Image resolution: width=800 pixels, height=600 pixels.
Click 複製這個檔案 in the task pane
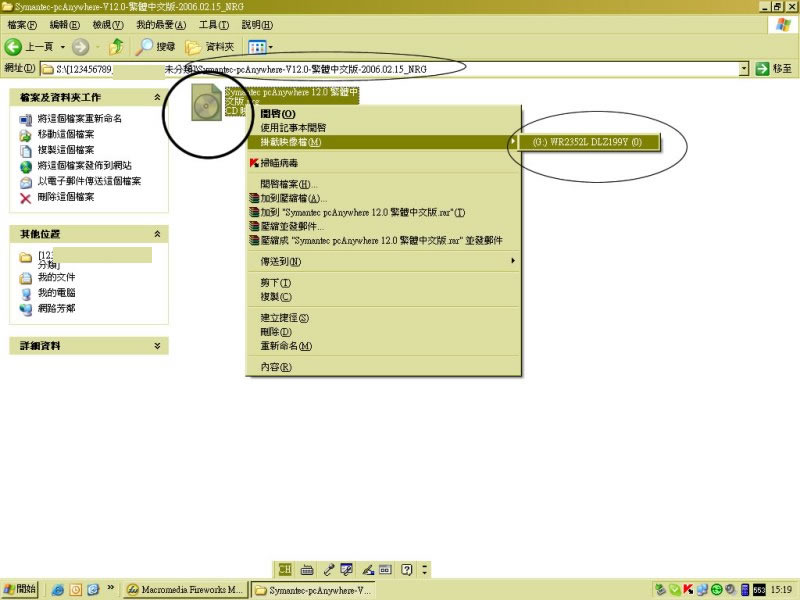(66, 150)
